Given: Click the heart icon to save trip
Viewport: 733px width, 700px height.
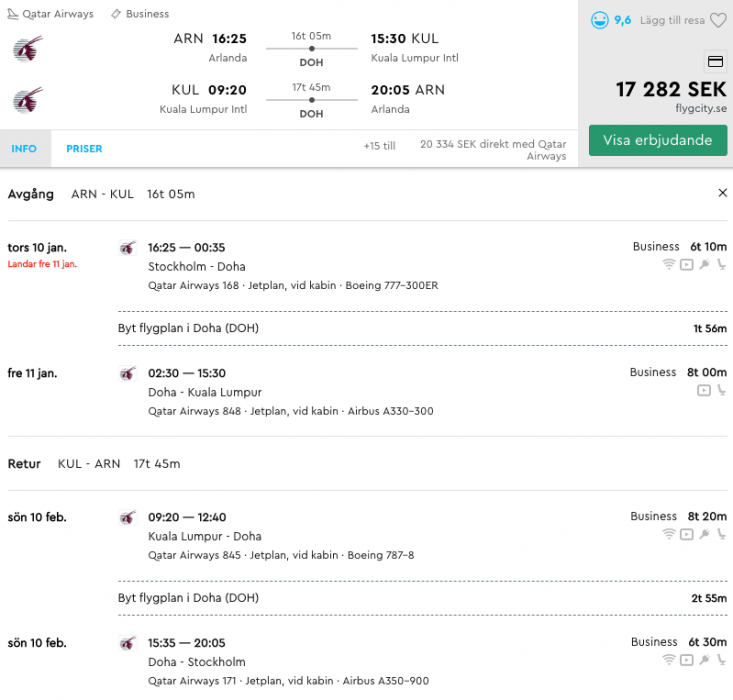Looking at the screenshot, I should pos(717,20).
